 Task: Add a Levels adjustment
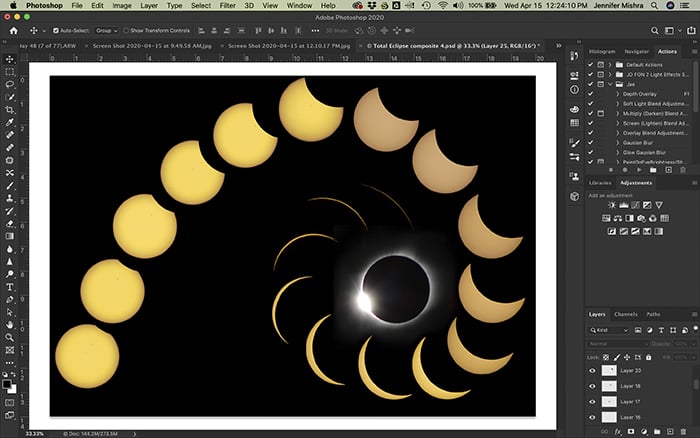coord(624,205)
